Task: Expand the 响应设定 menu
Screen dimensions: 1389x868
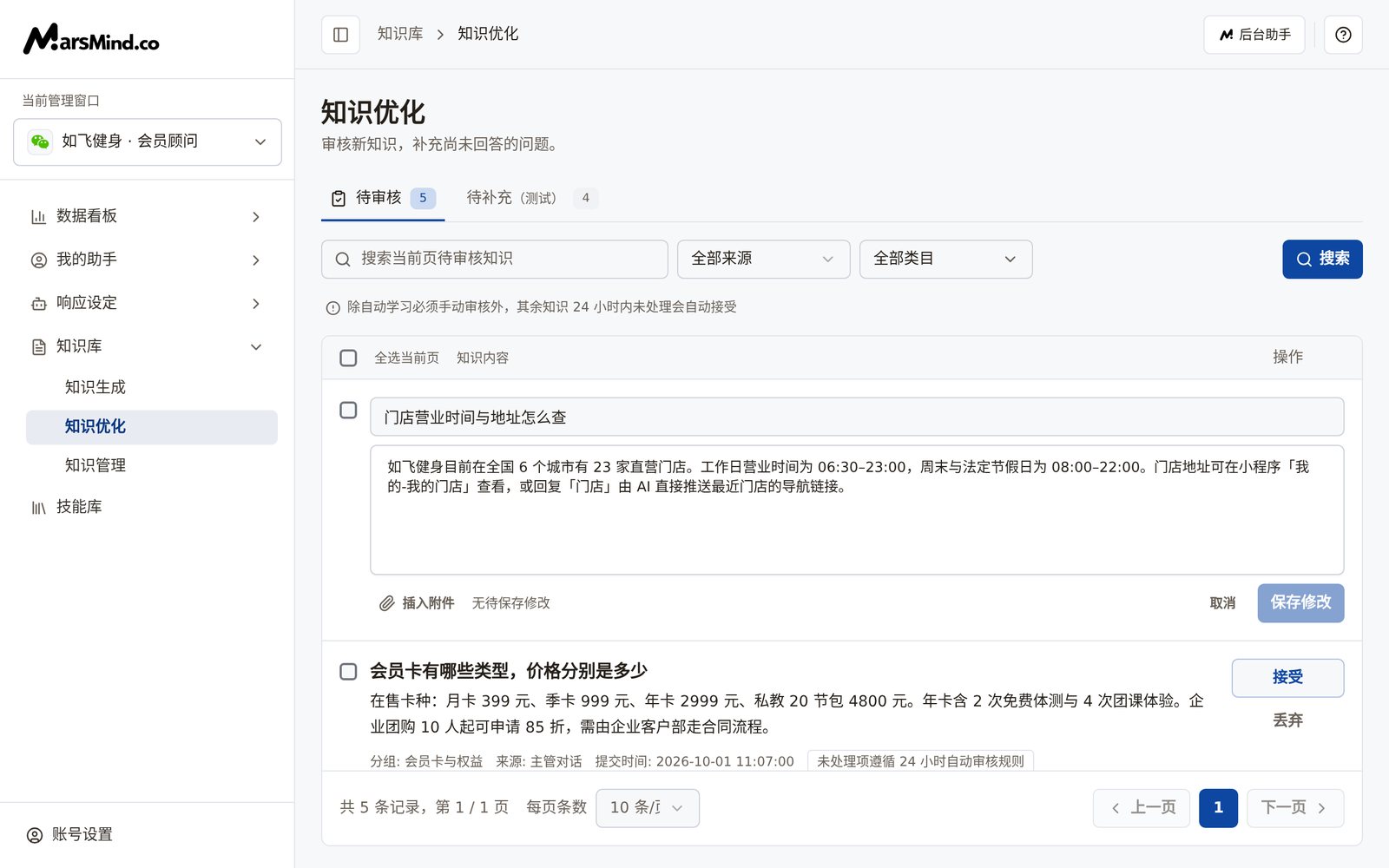Action: [x=148, y=303]
